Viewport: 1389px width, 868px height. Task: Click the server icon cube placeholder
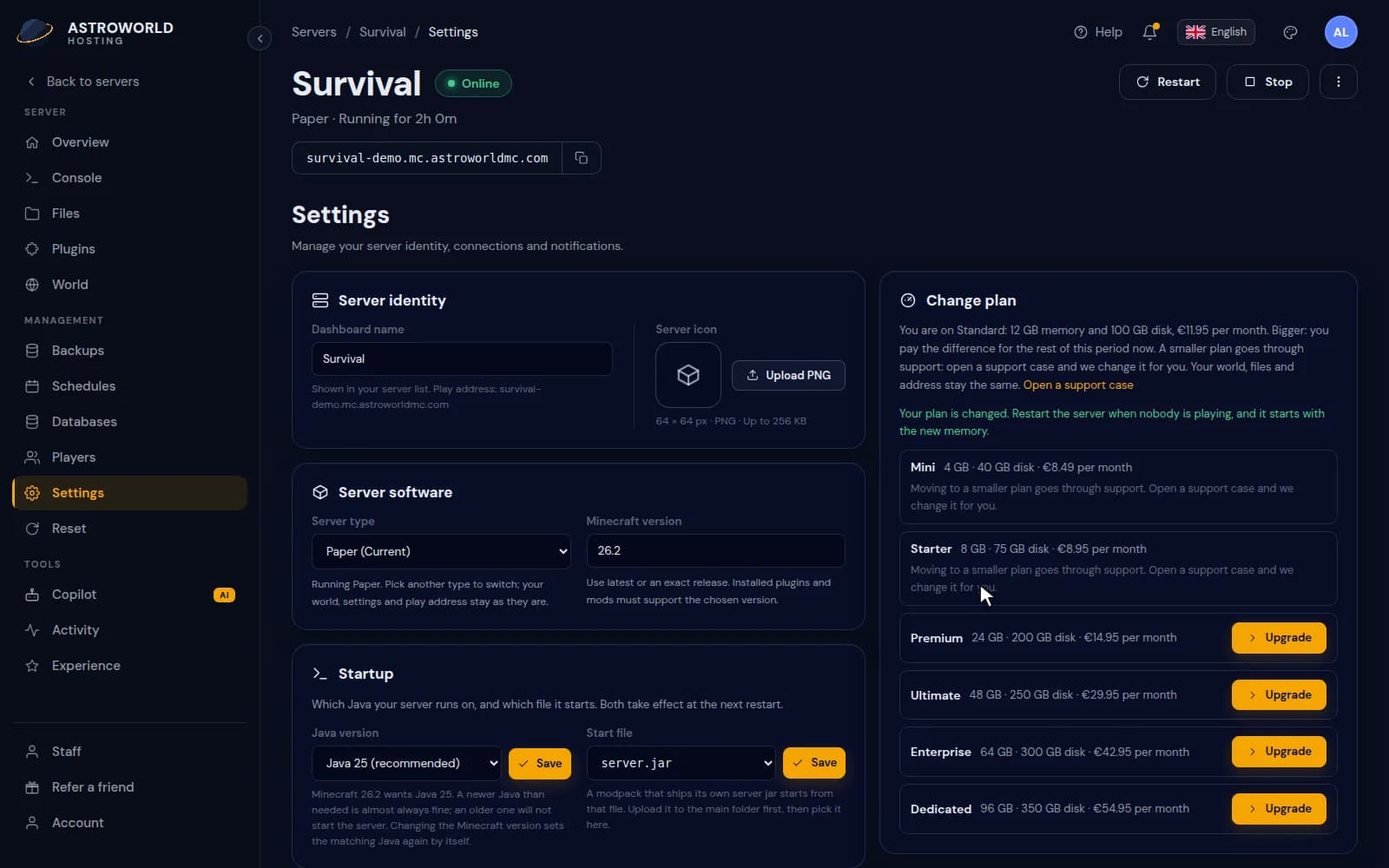(x=688, y=375)
